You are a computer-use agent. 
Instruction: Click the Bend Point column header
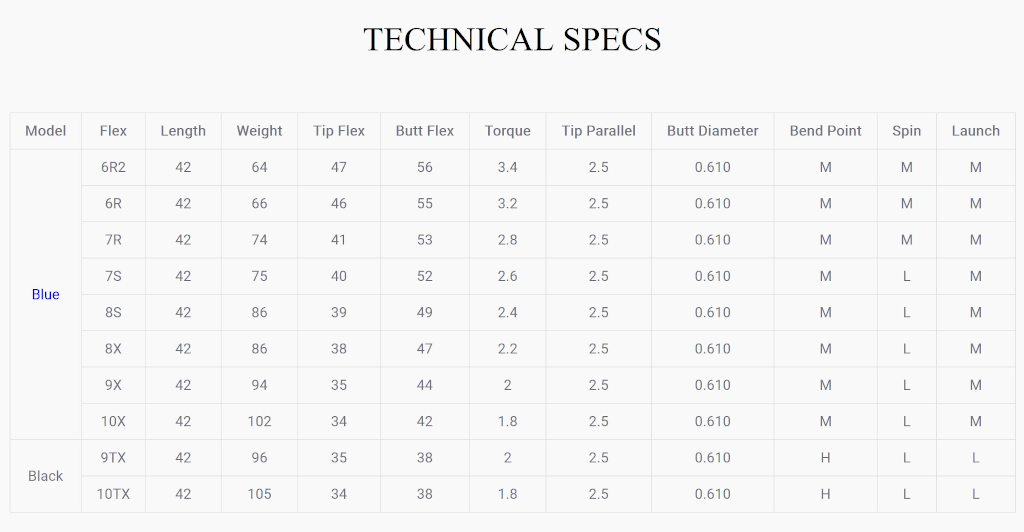[x=825, y=131]
